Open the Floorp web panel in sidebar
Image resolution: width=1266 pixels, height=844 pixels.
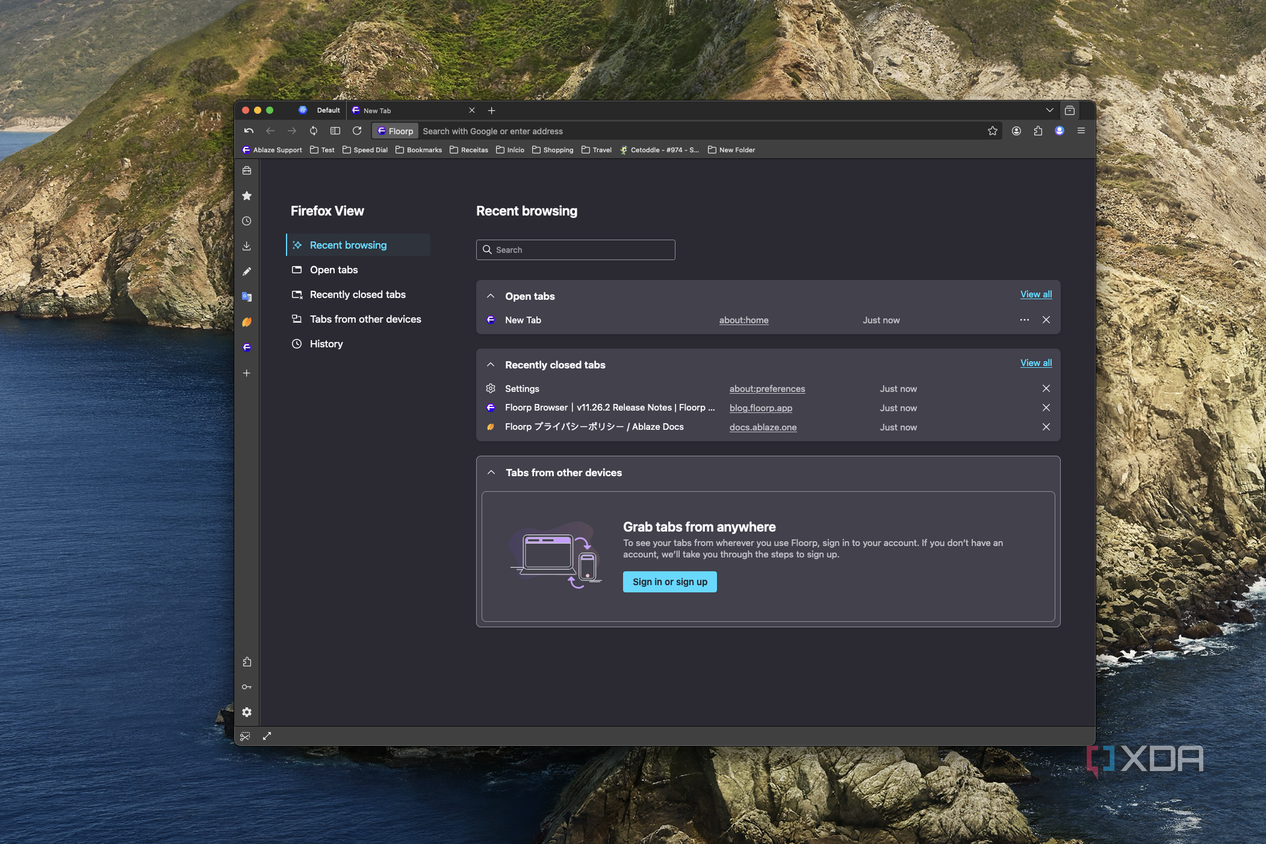[x=247, y=347]
